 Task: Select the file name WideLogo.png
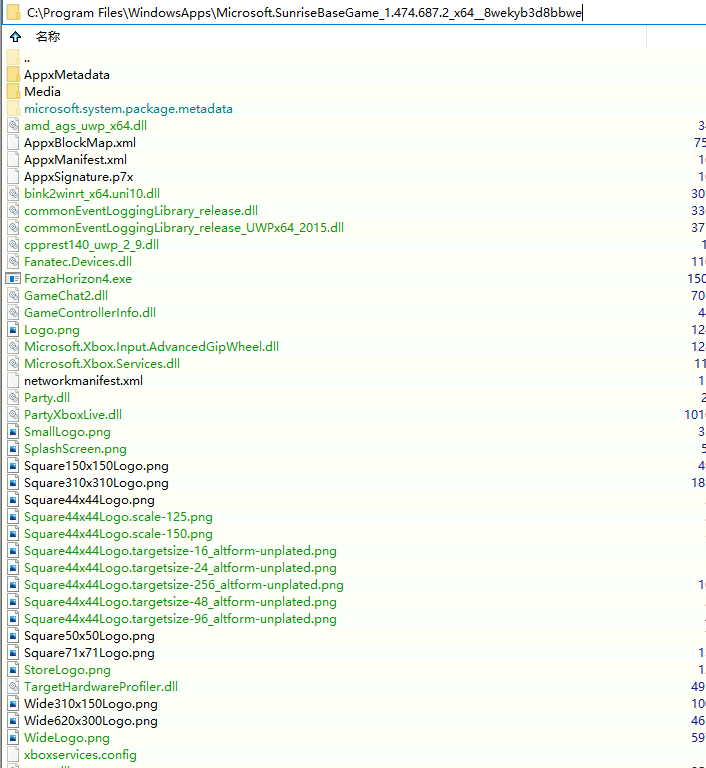67,738
